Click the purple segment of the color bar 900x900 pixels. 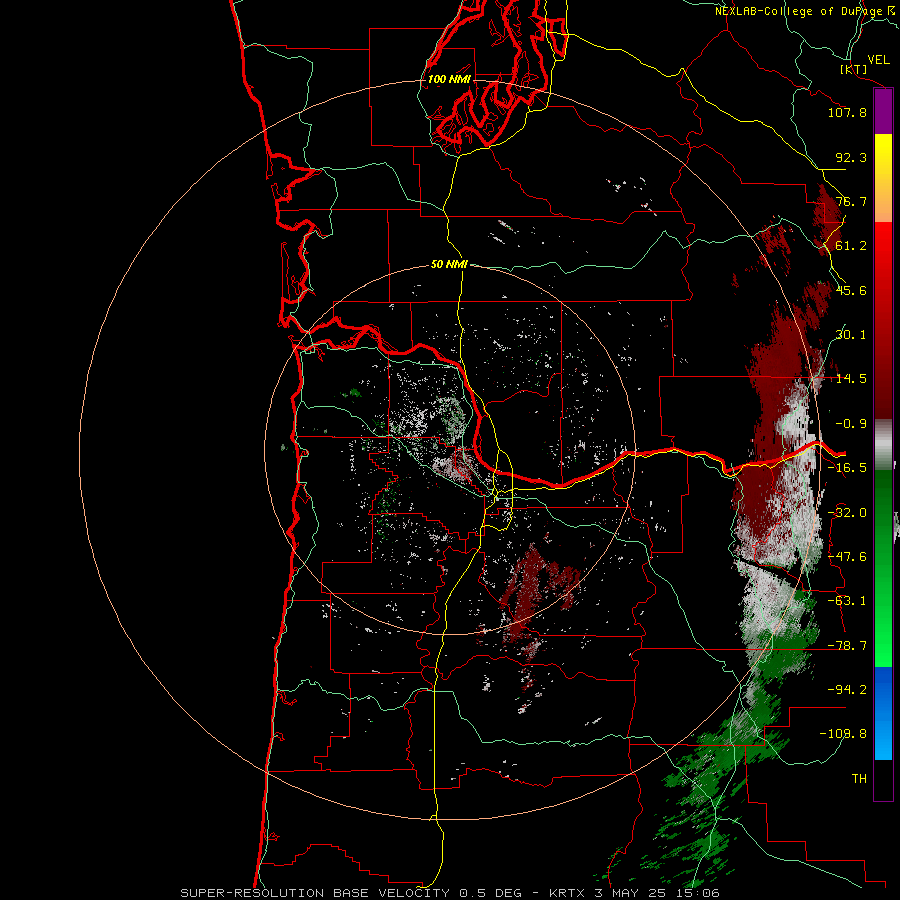click(x=883, y=111)
